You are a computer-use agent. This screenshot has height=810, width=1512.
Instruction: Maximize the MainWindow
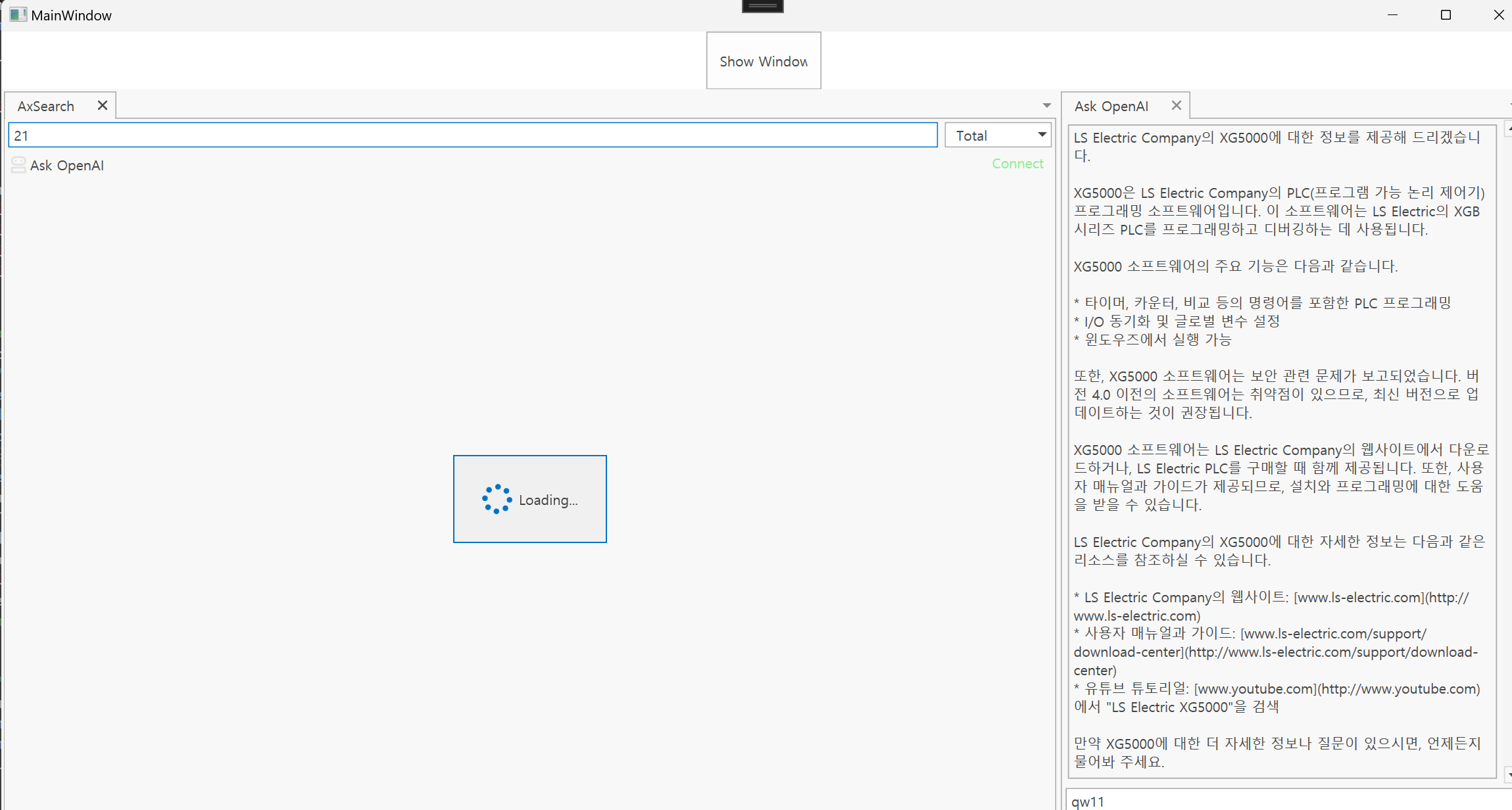(x=1446, y=14)
